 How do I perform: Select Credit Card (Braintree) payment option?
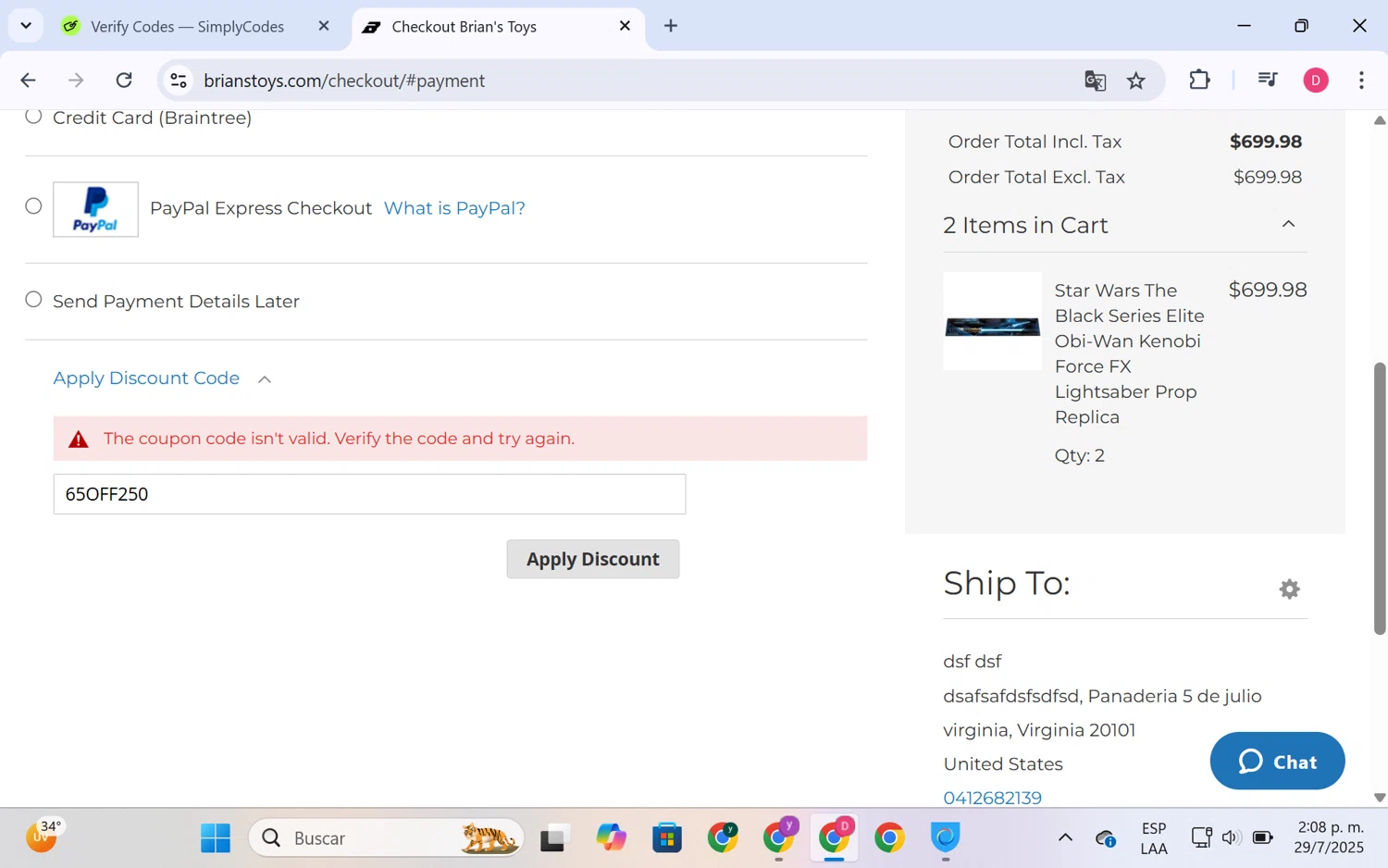click(x=33, y=117)
